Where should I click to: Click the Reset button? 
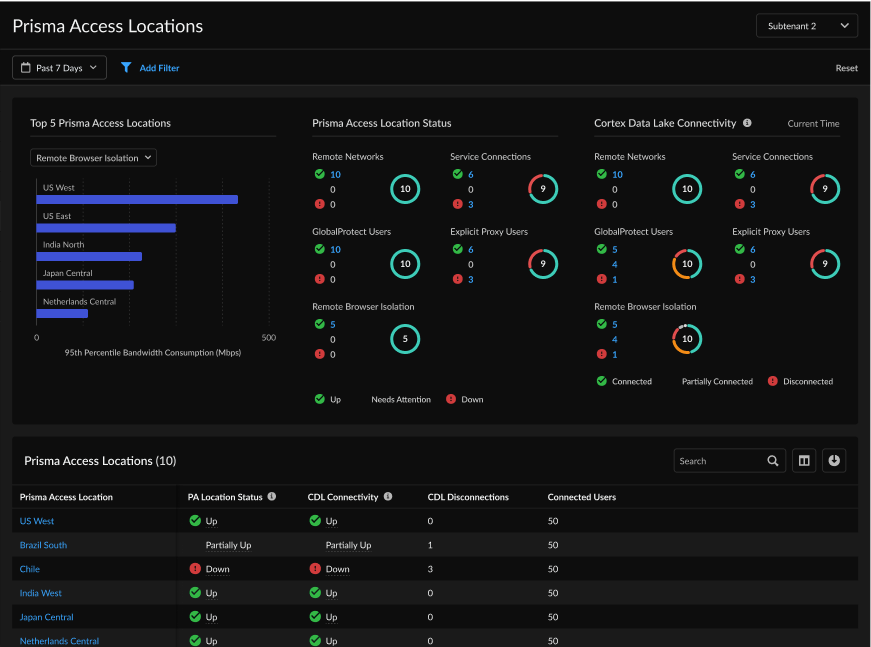tap(846, 68)
